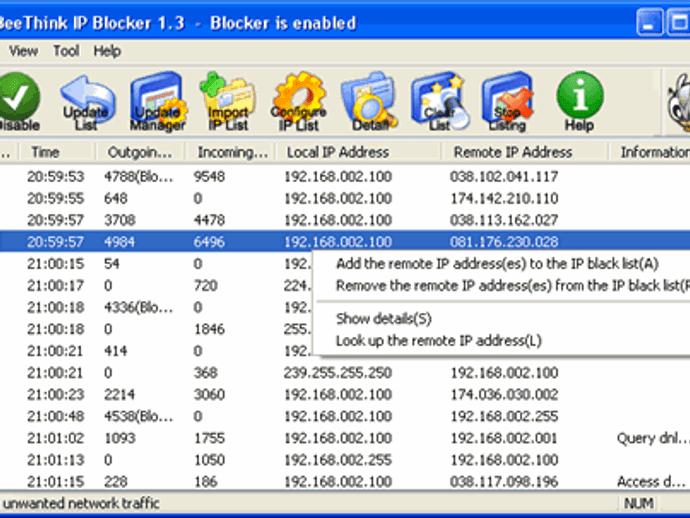
Task: Click the Clear List toolbar icon
Action: click(439, 102)
